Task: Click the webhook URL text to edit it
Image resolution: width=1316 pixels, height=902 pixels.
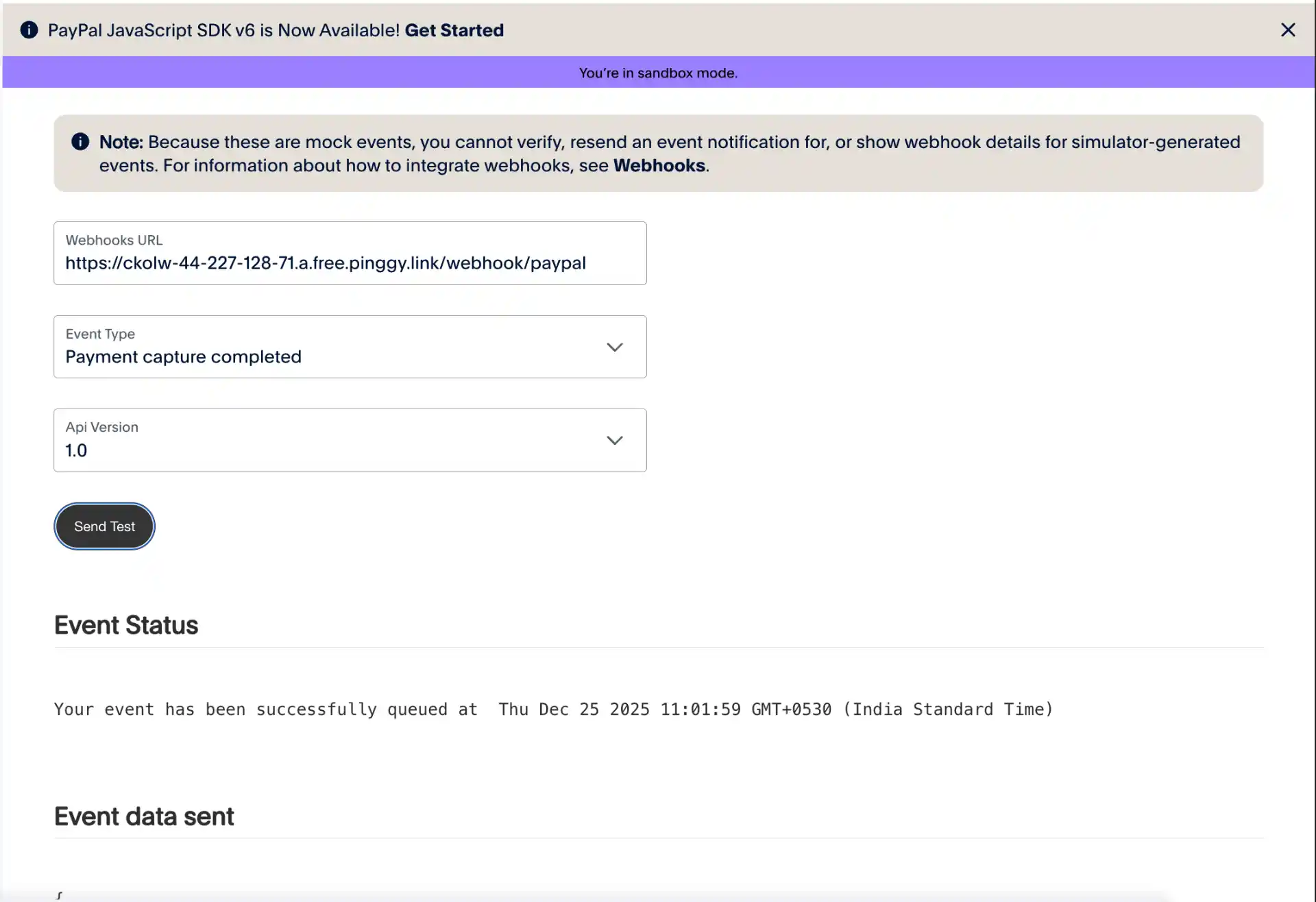Action: [325, 263]
